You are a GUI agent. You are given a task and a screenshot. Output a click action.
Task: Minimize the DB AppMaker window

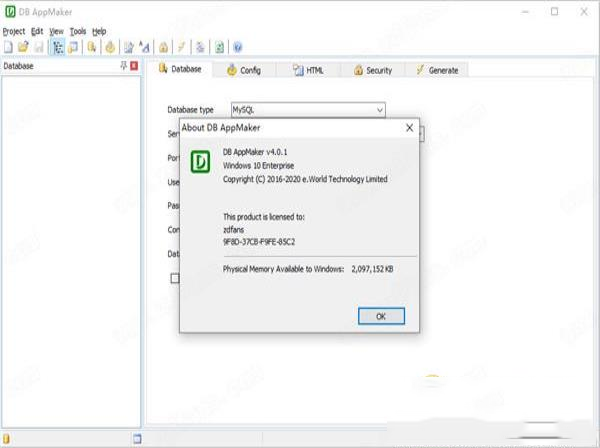pyautogui.click(x=525, y=12)
